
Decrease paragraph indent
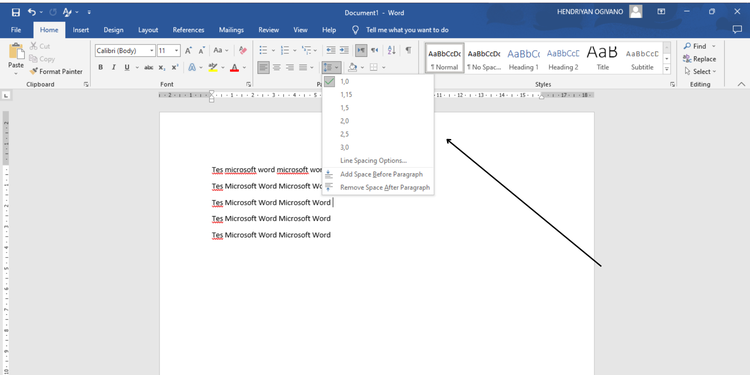(x=331, y=50)
